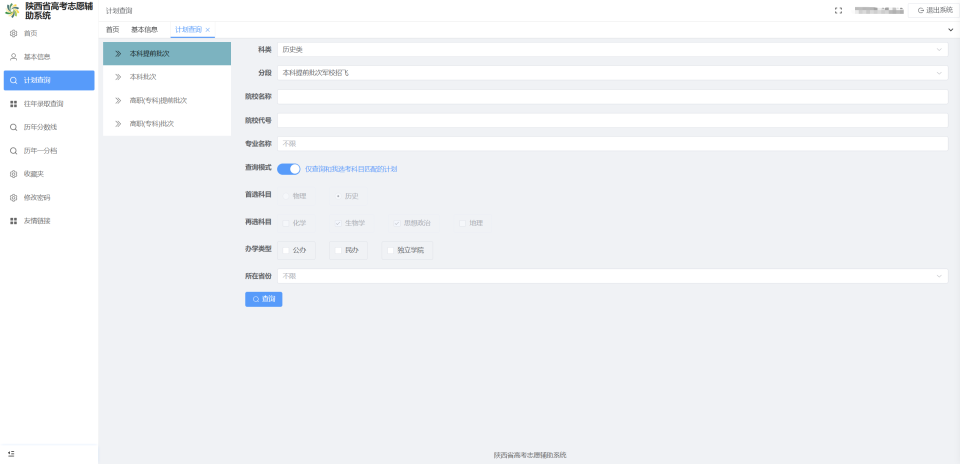Image resolution: width=960 pixels, height=464 pixels.
Task: Collapse the sidebar using the bottom-left icon
Action: pos(11,454)
